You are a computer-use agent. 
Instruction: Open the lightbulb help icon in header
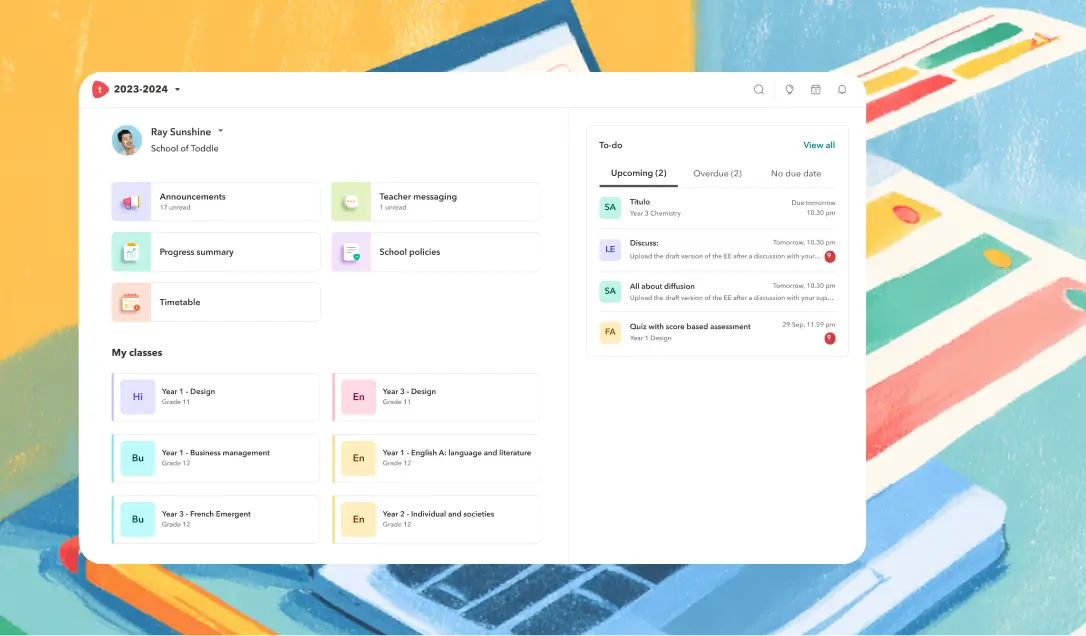(x=789, y=90)
